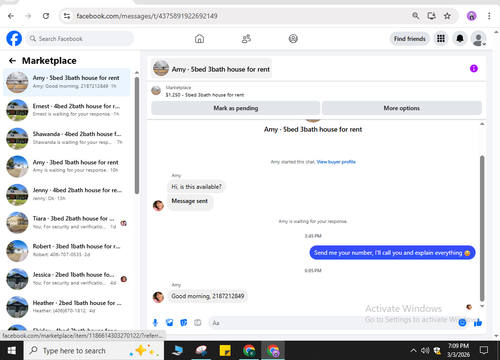Viewport: 500px width, 360px height.
Task: Go back in browser
Action: coord(11,16)
